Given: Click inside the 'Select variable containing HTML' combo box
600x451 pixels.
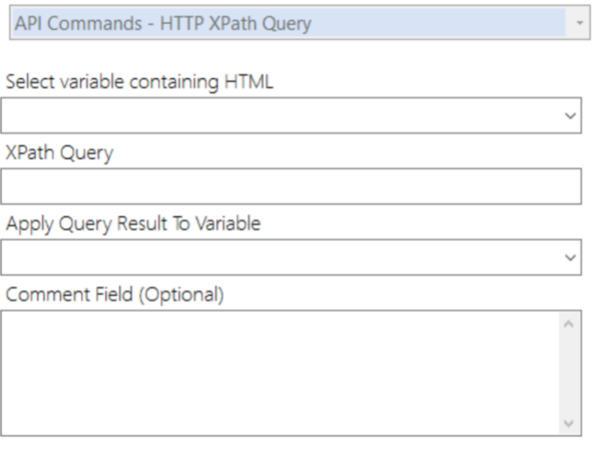Looking at the screenshot, I should (291, 116).
